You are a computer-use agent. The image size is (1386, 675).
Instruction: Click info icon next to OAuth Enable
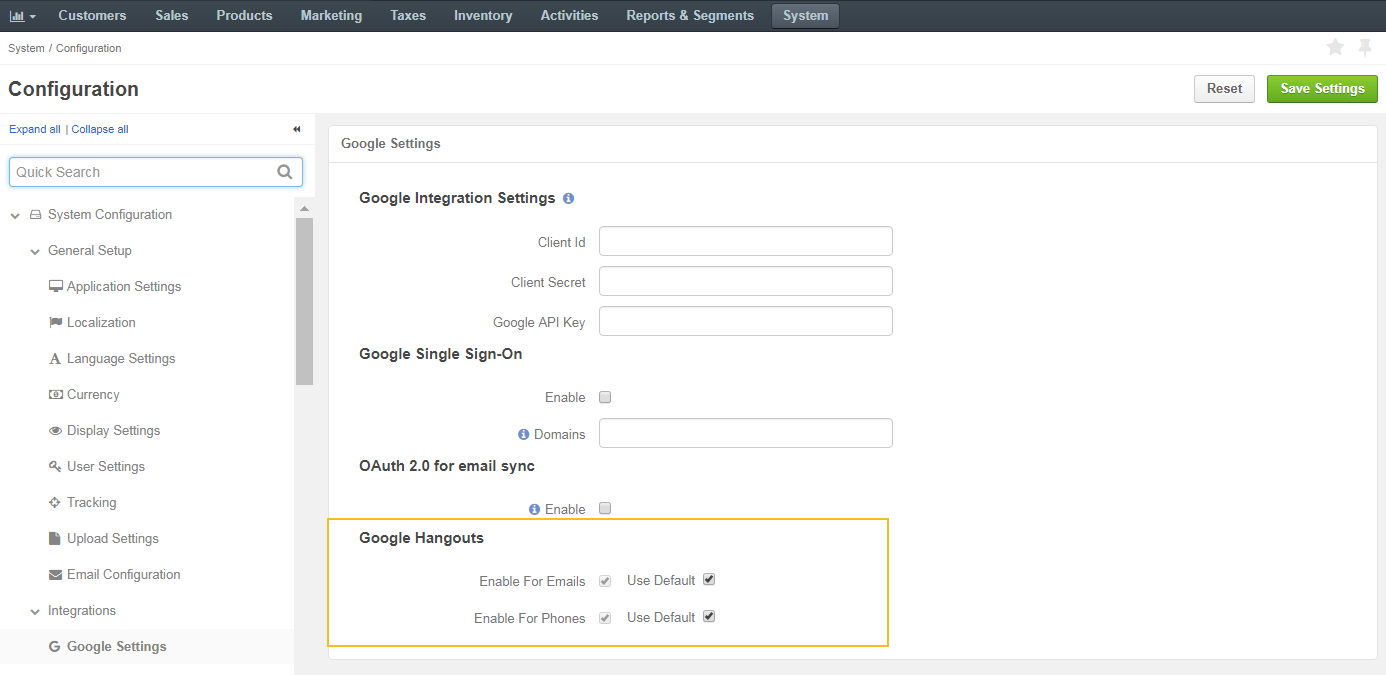[534, 509]
